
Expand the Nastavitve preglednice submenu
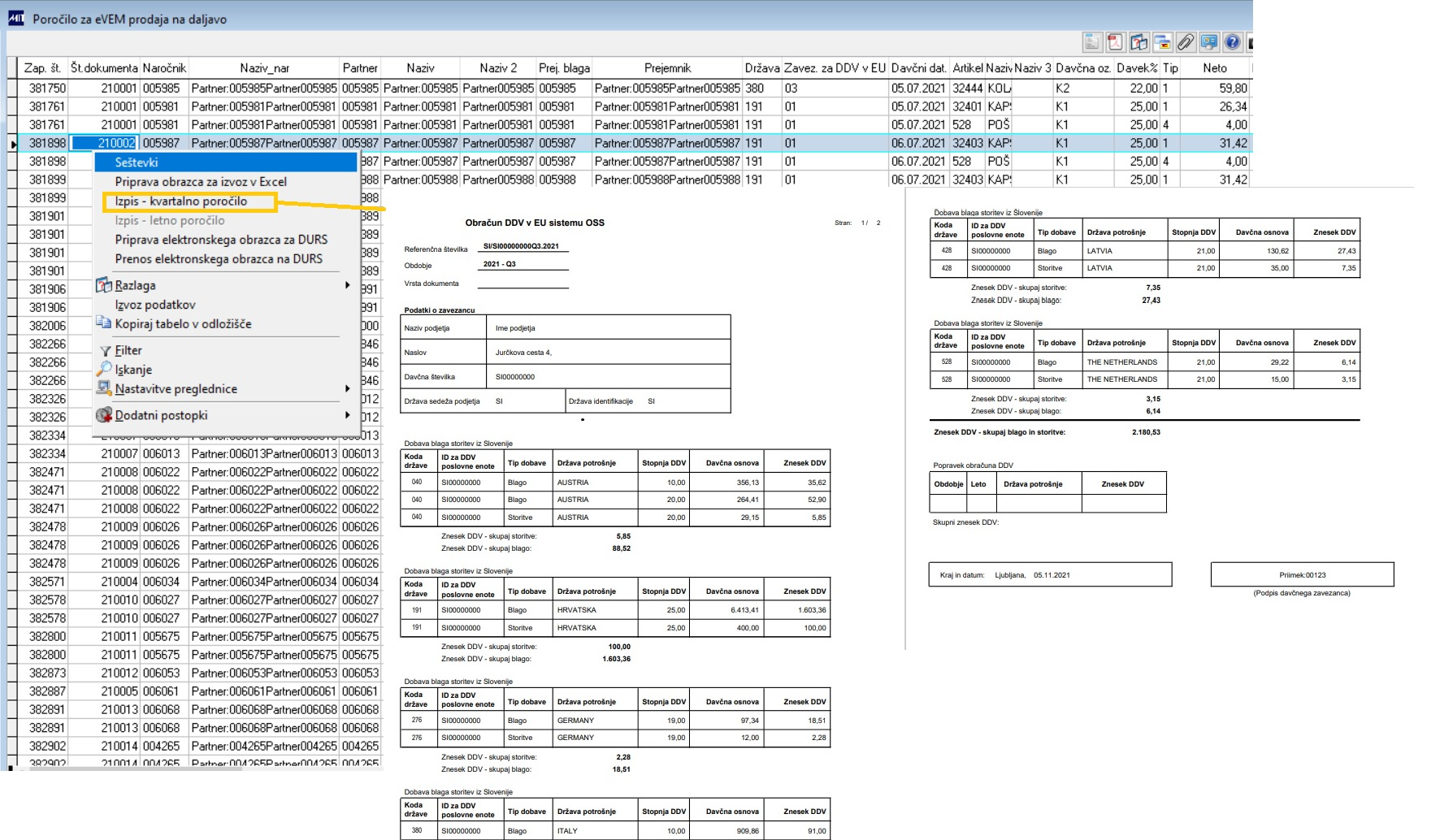(347, 389)
